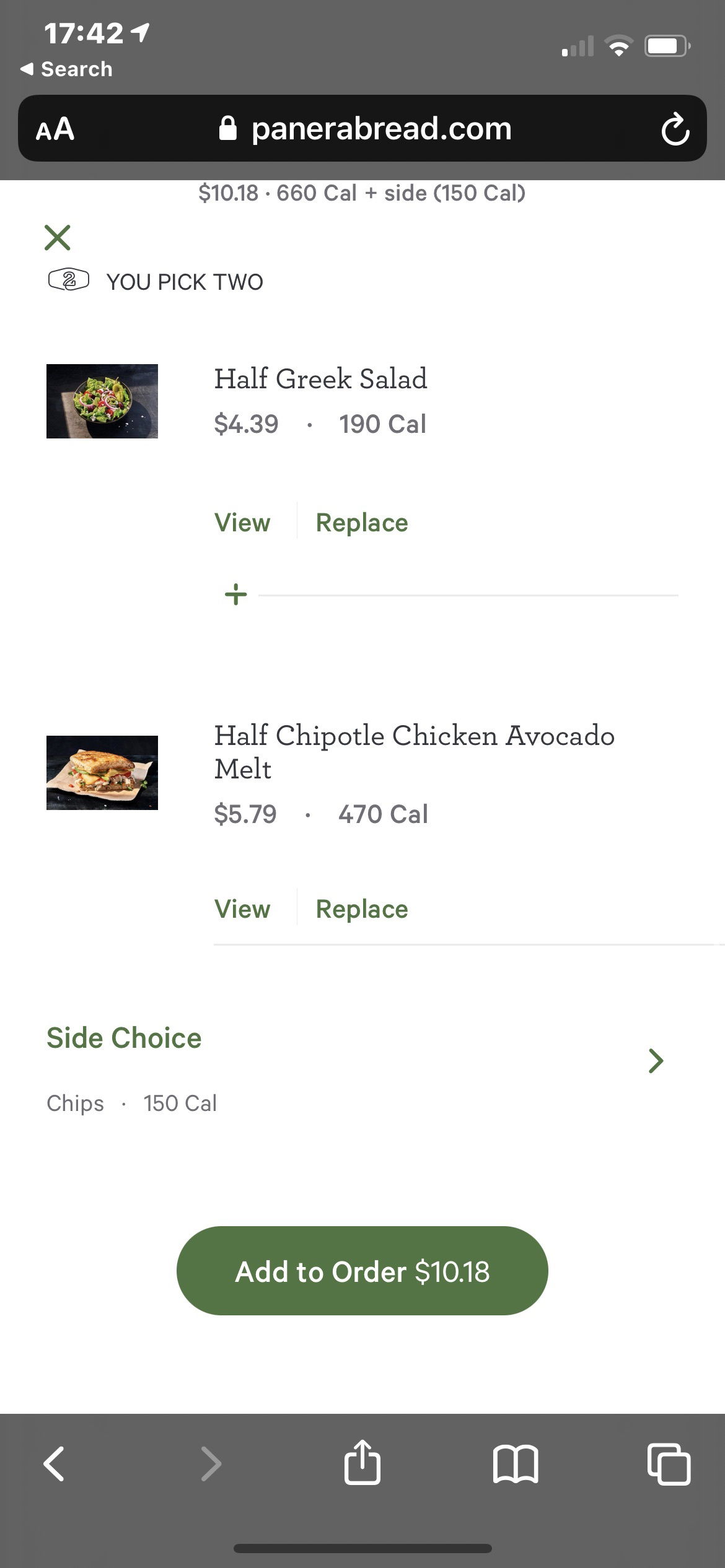Image resolution: width=725 pixels, height=1568 pixels.
Task: Replace the Half Greek Salad
Action: [362, 523]
